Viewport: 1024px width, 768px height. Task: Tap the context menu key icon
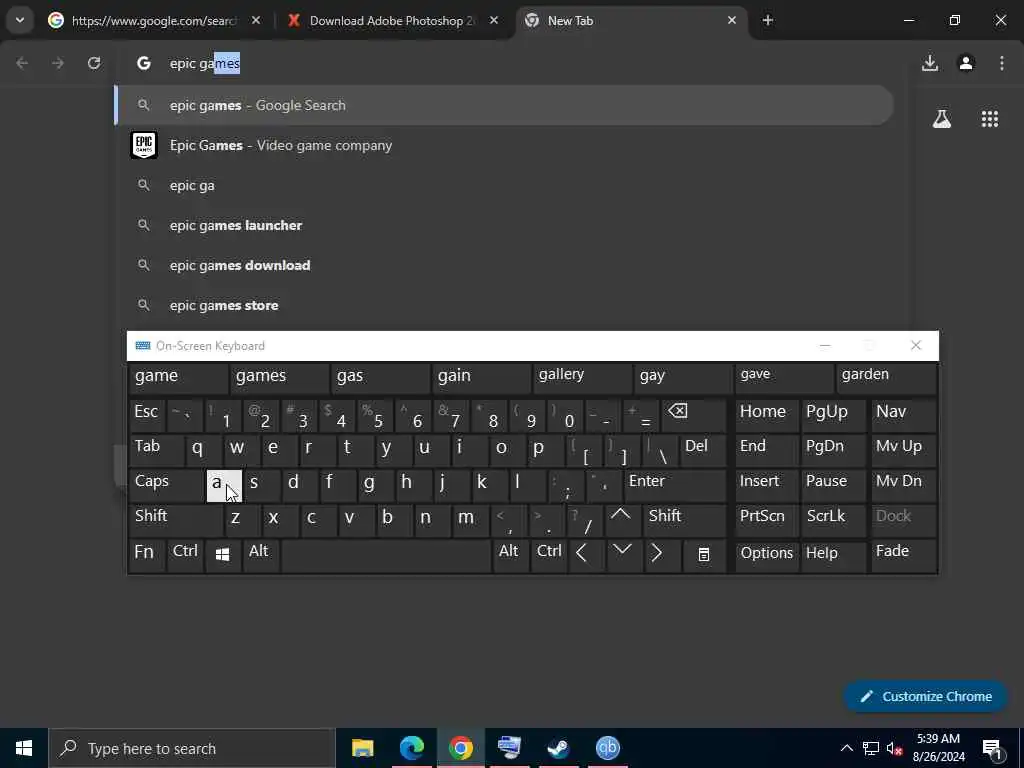(704, 555)
